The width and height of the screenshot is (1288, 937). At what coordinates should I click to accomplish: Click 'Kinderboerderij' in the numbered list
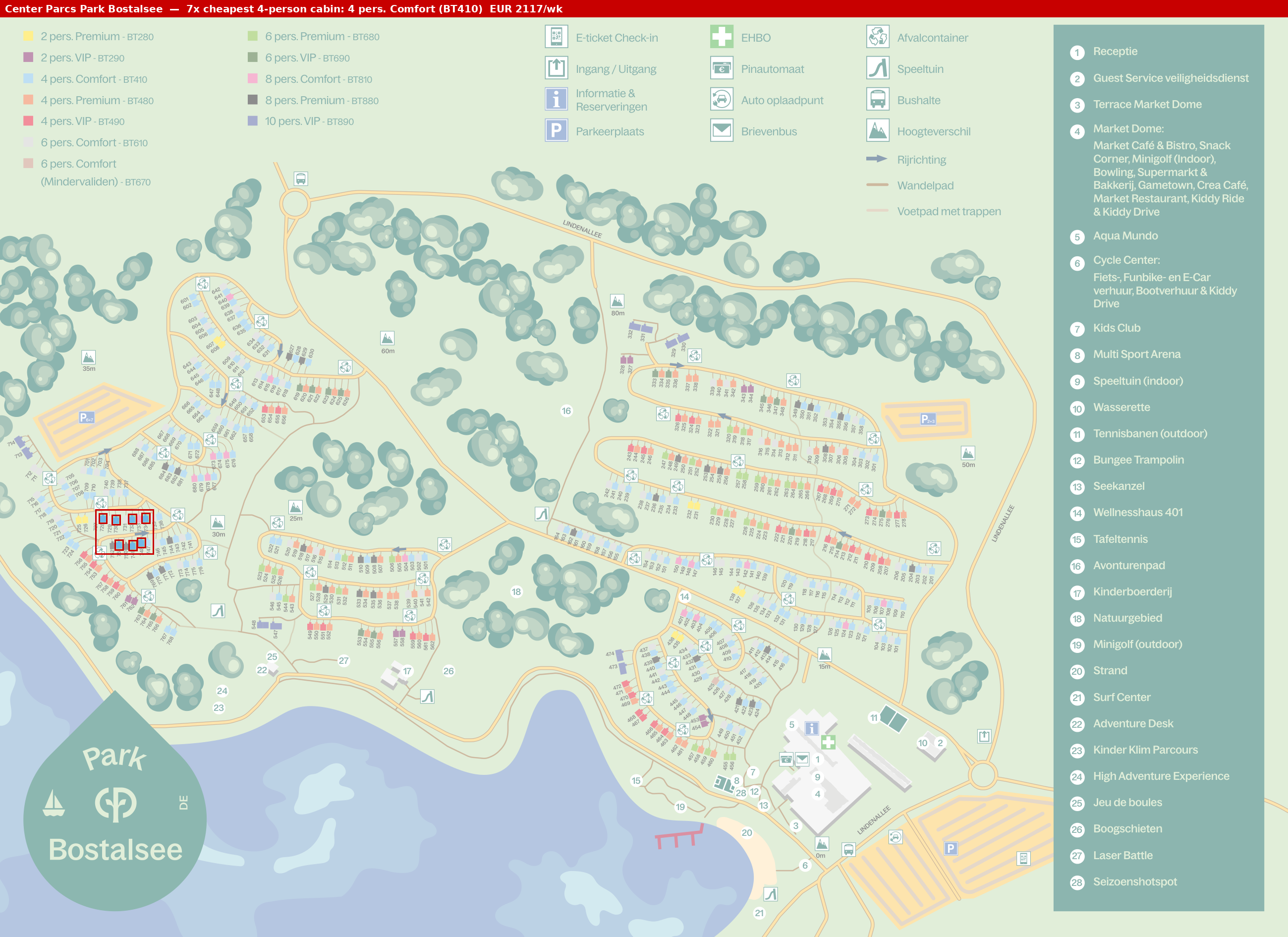pyautogui.click(x=1132, y=591)
